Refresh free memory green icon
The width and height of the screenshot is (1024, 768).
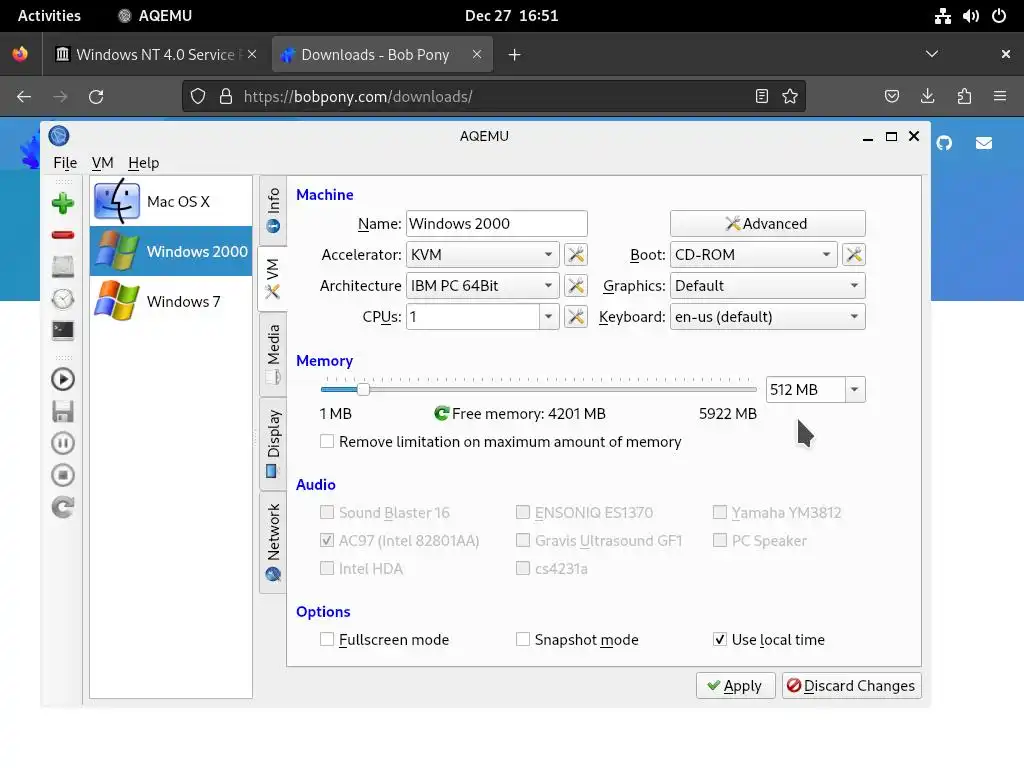[441, 413]
